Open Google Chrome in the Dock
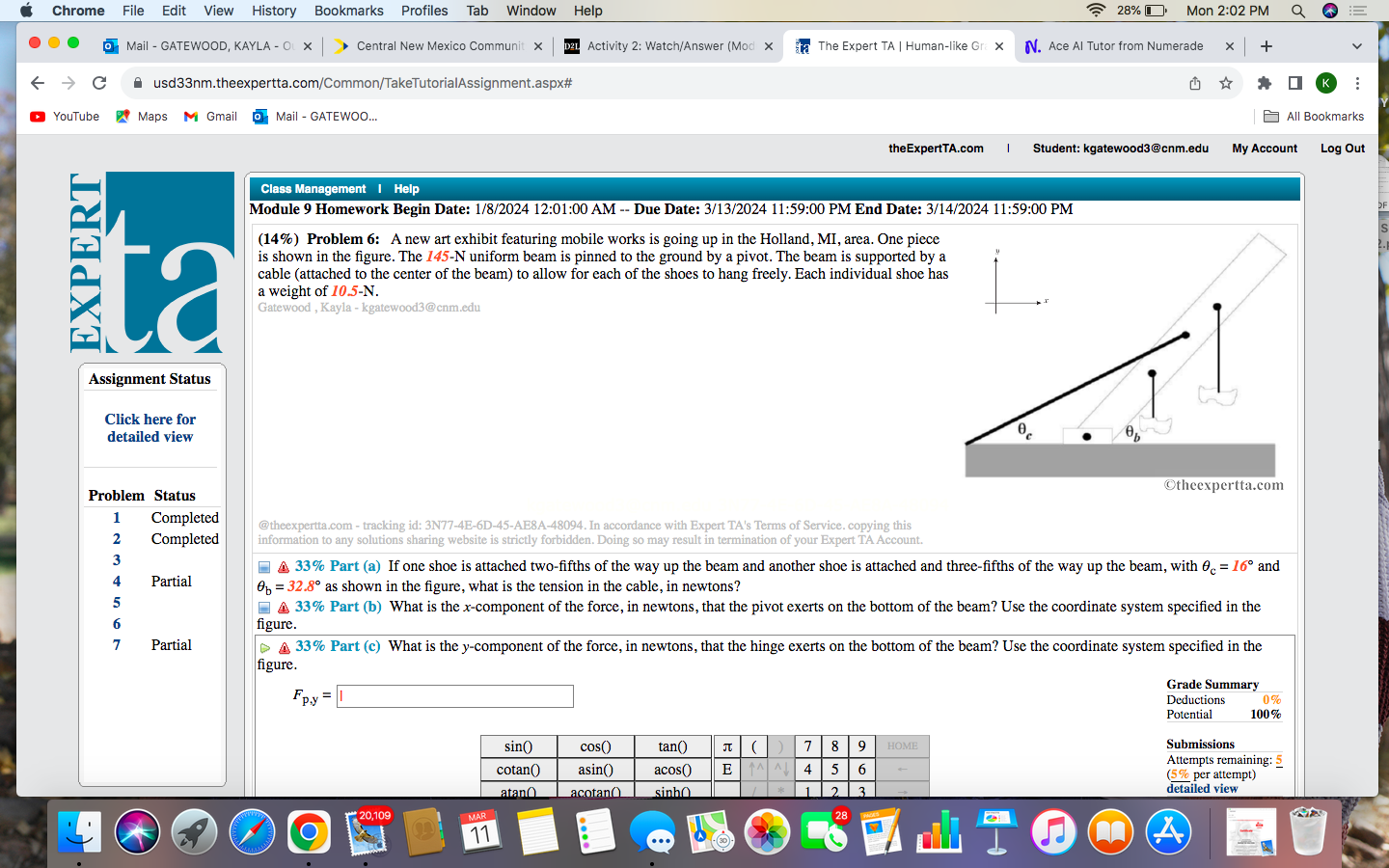1389x868 pixels. (309, 831)
